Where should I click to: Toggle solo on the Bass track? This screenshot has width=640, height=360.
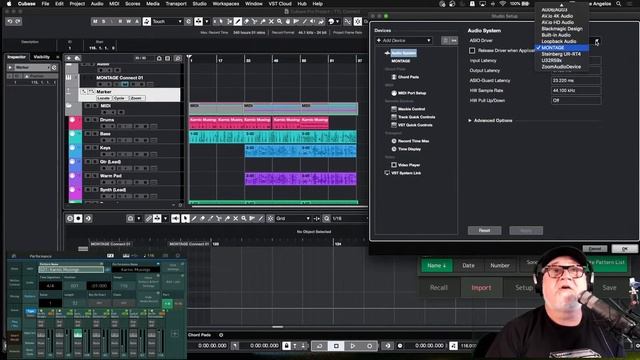[95, 134]
